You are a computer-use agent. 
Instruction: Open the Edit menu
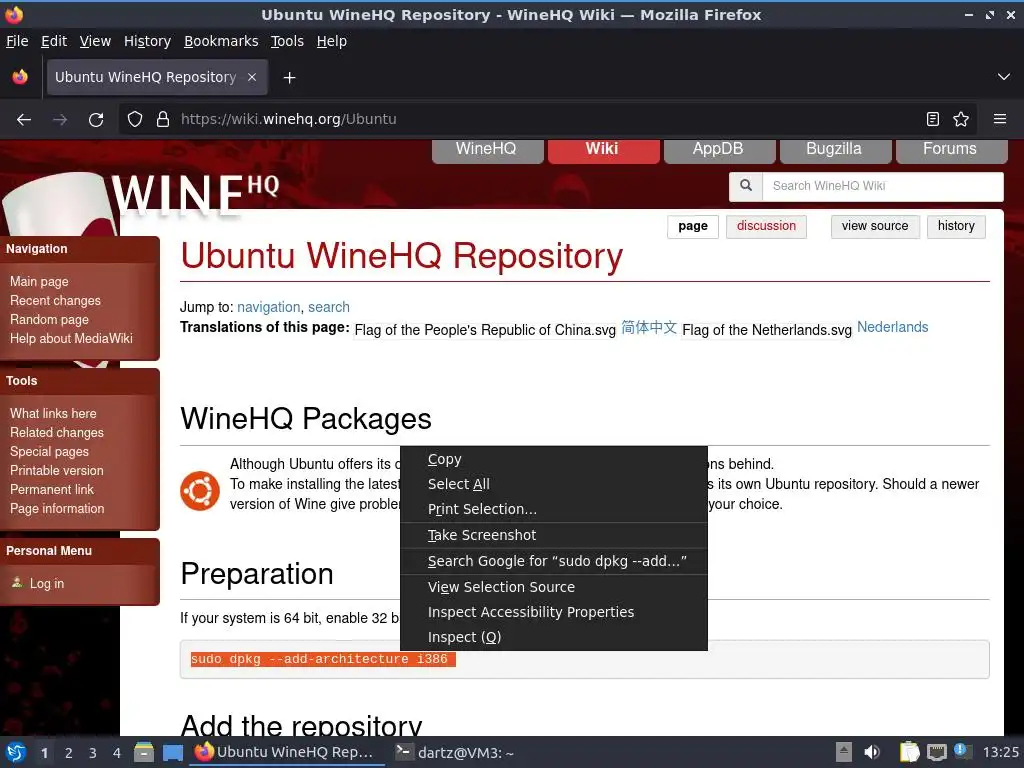click(x=54, y=41)
